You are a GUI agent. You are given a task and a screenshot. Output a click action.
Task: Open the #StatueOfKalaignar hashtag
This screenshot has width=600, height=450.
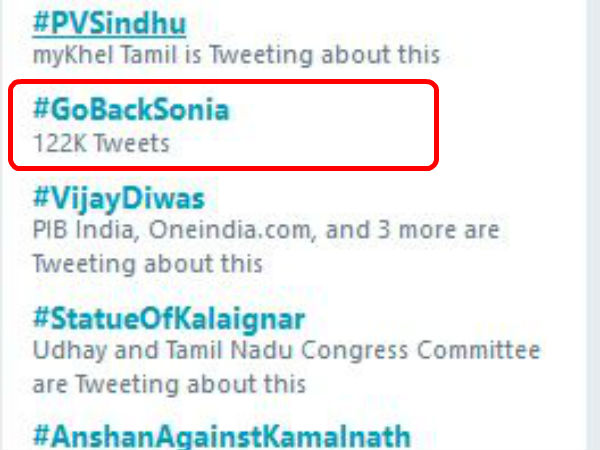pyautogui.click(x=168, y=319)
